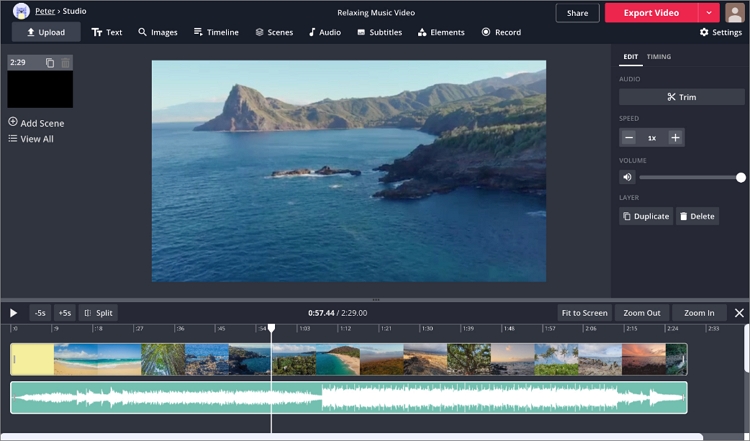Open the Images search tool
This screenshot has width=750, height=441.
click(x=158, y=32)
